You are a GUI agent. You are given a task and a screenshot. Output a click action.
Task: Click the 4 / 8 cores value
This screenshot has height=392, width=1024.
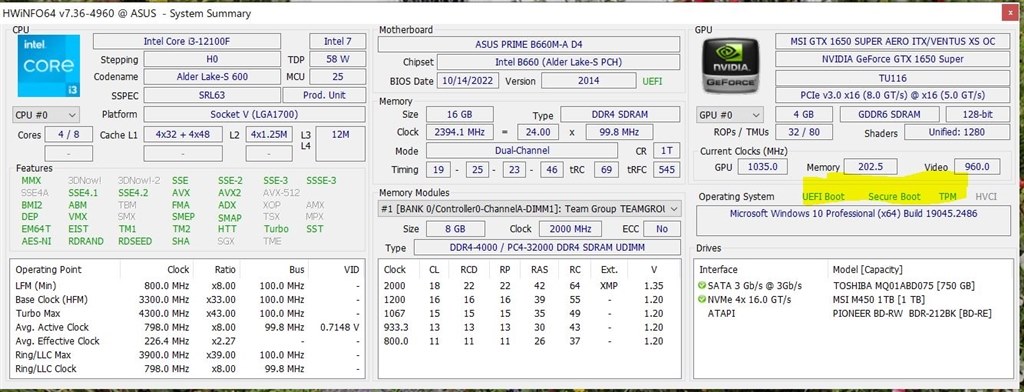[x=69, y=135]
